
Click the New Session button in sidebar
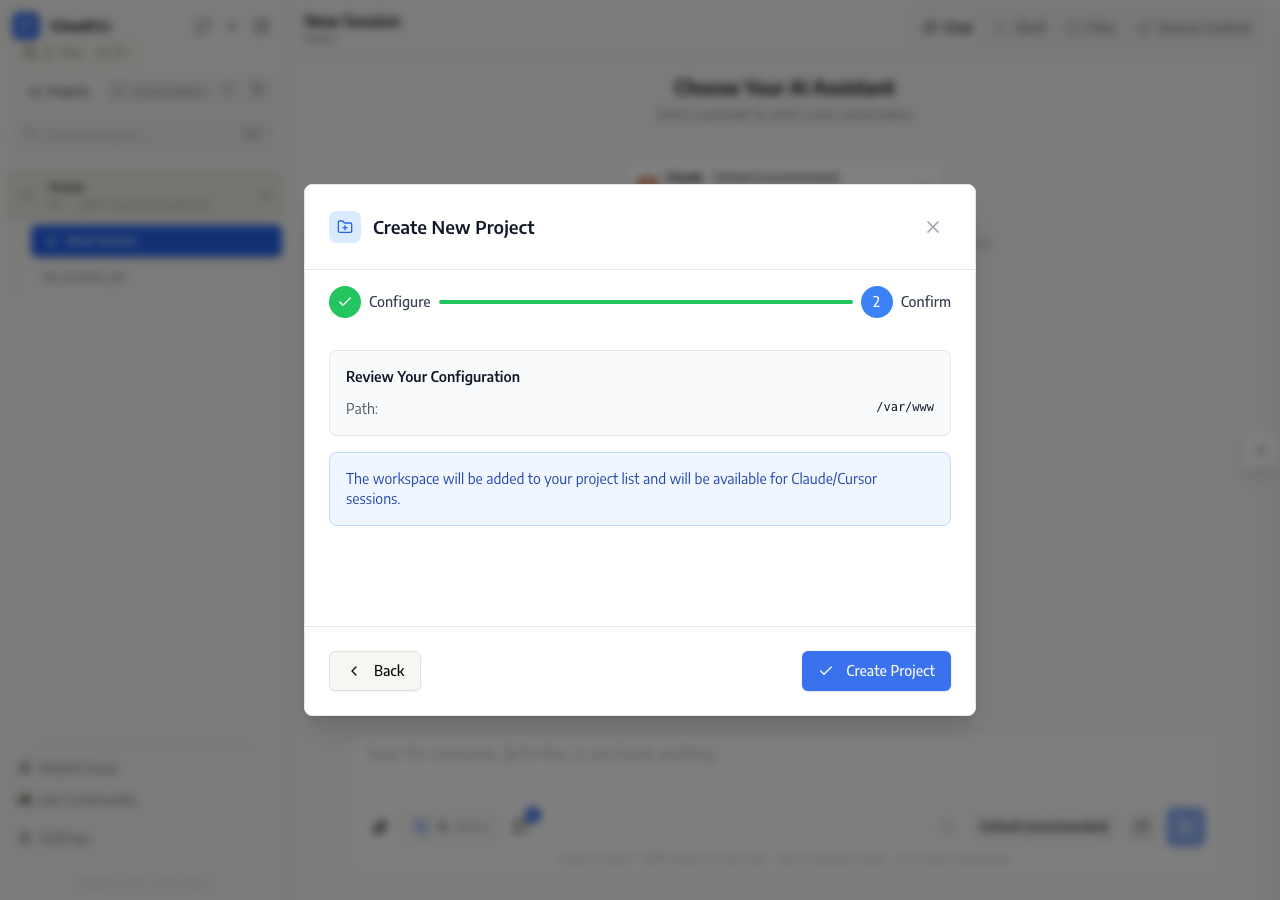156,241
